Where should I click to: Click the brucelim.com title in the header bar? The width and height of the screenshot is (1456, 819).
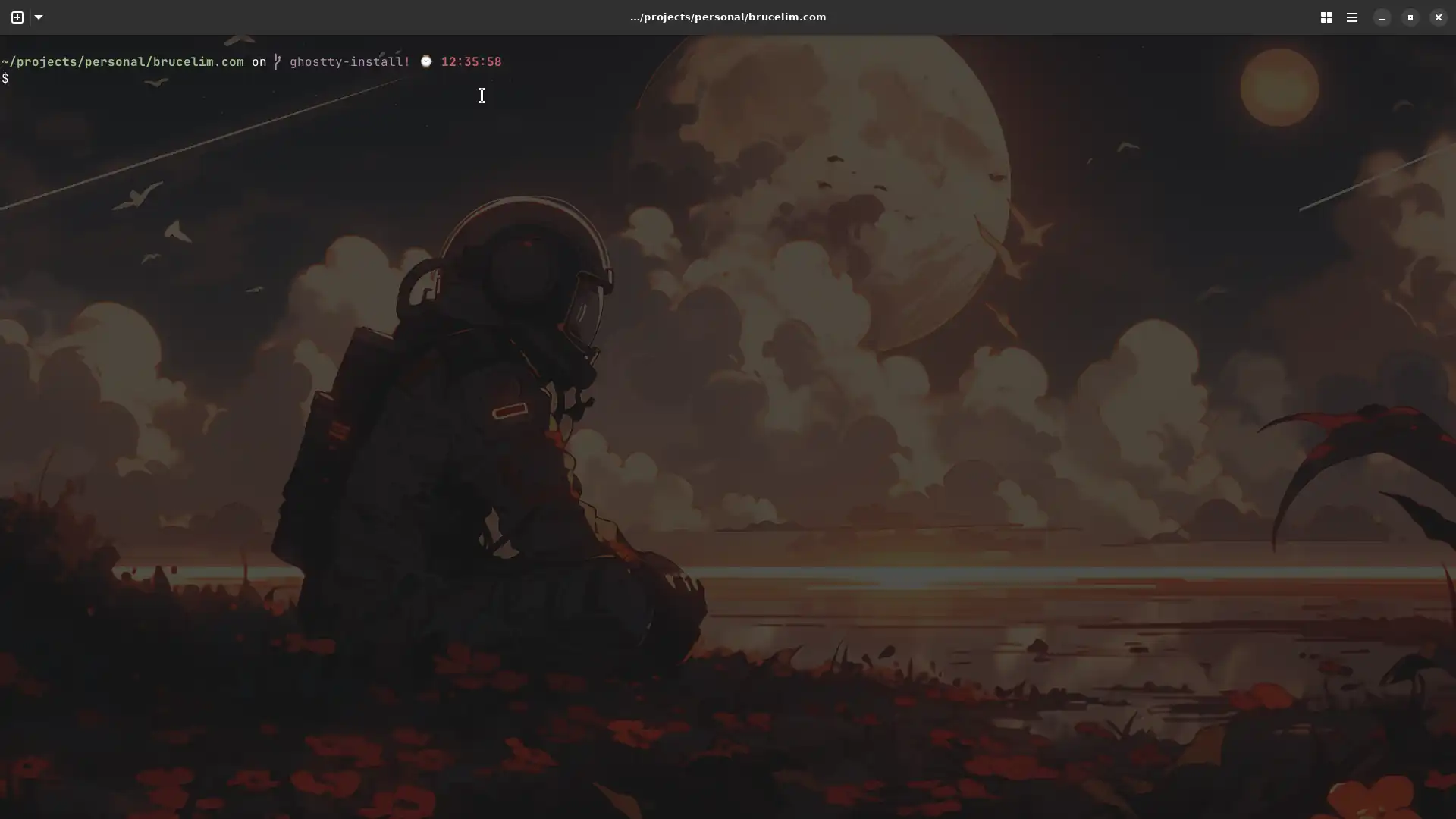tap(727, 17)
